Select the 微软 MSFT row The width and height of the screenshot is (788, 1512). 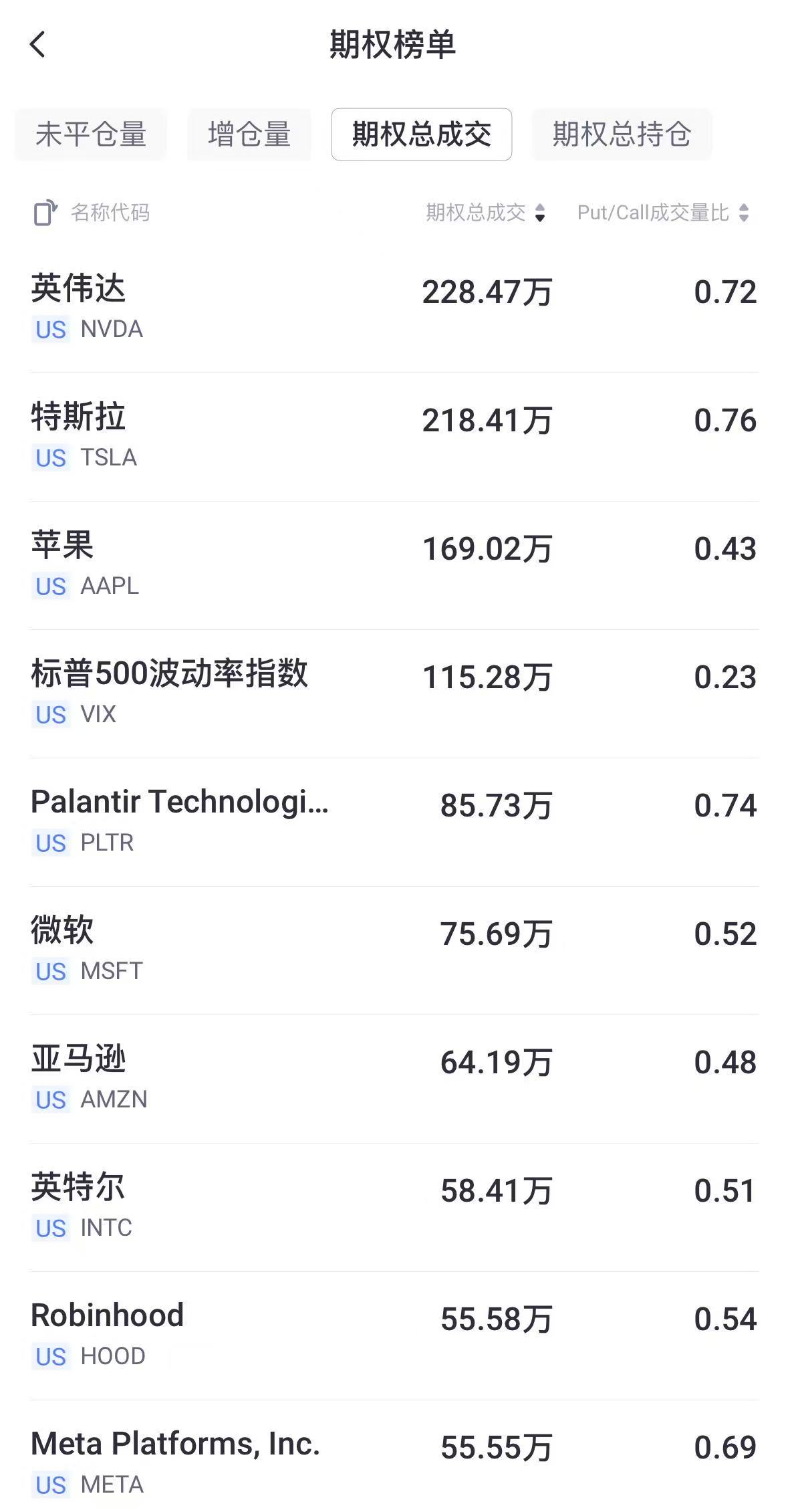[x=394, y=950]
